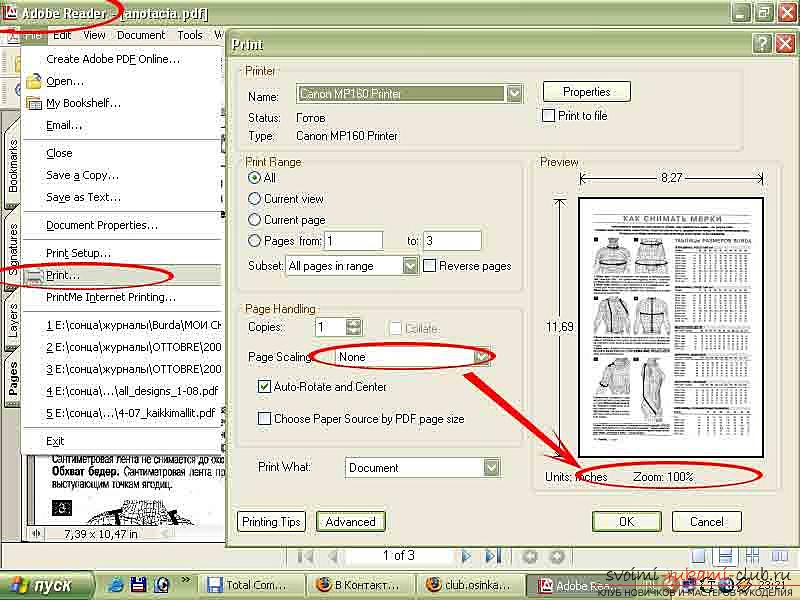This screenshot has height=600, width=800.
Task: Click the third quick launch icon
Action: [162, 585]
